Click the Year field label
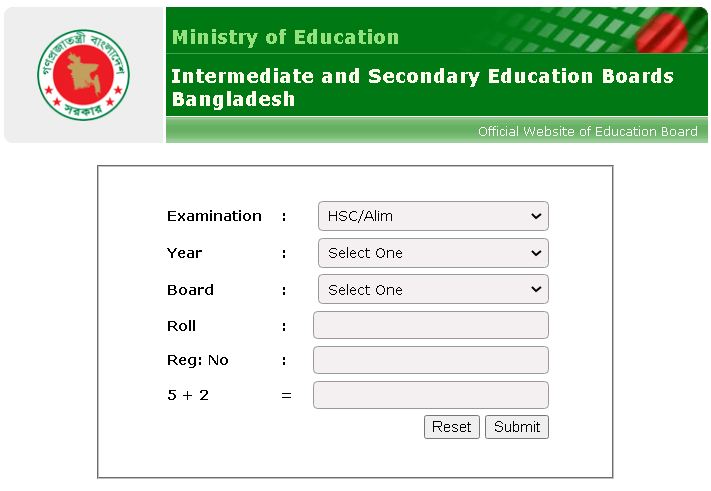711x491 pixels. (184, 253)
